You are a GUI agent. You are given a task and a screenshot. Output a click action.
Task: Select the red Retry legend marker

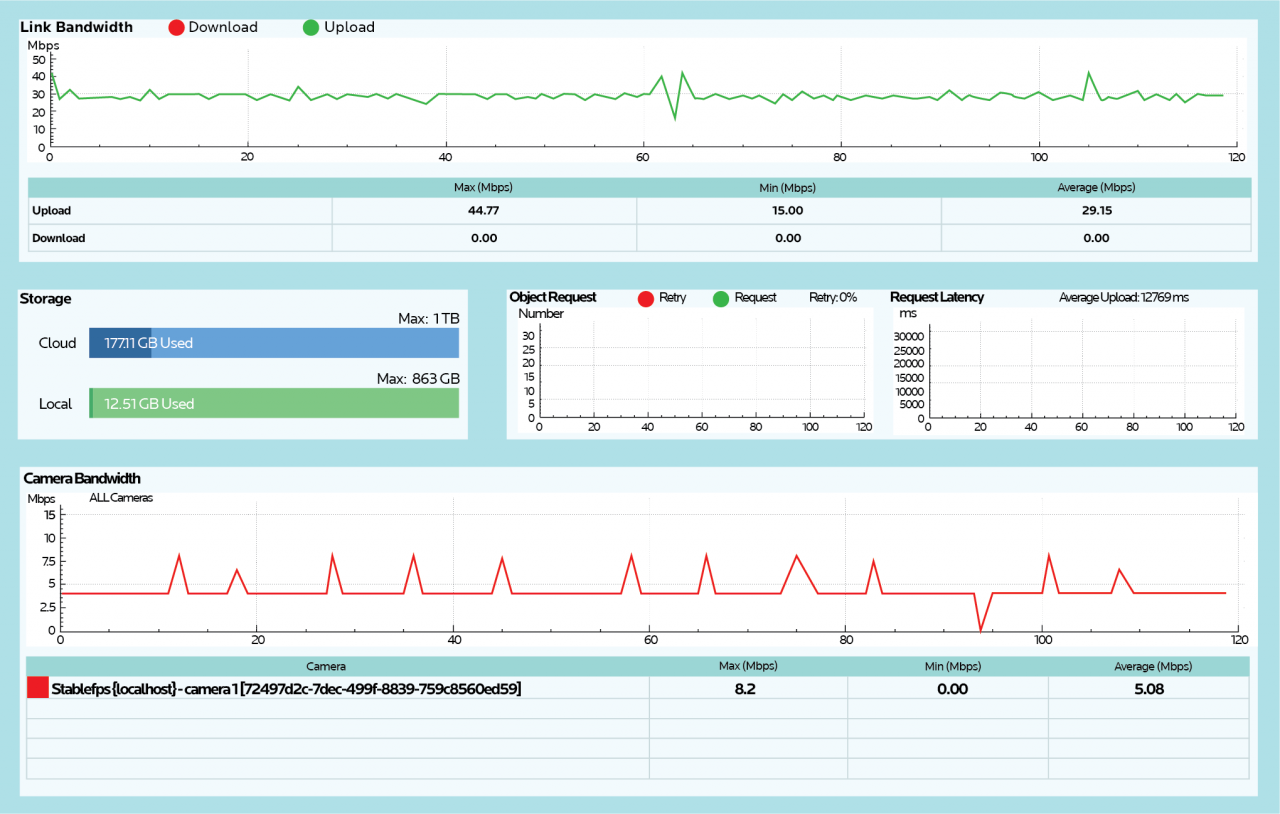point(646,297)
